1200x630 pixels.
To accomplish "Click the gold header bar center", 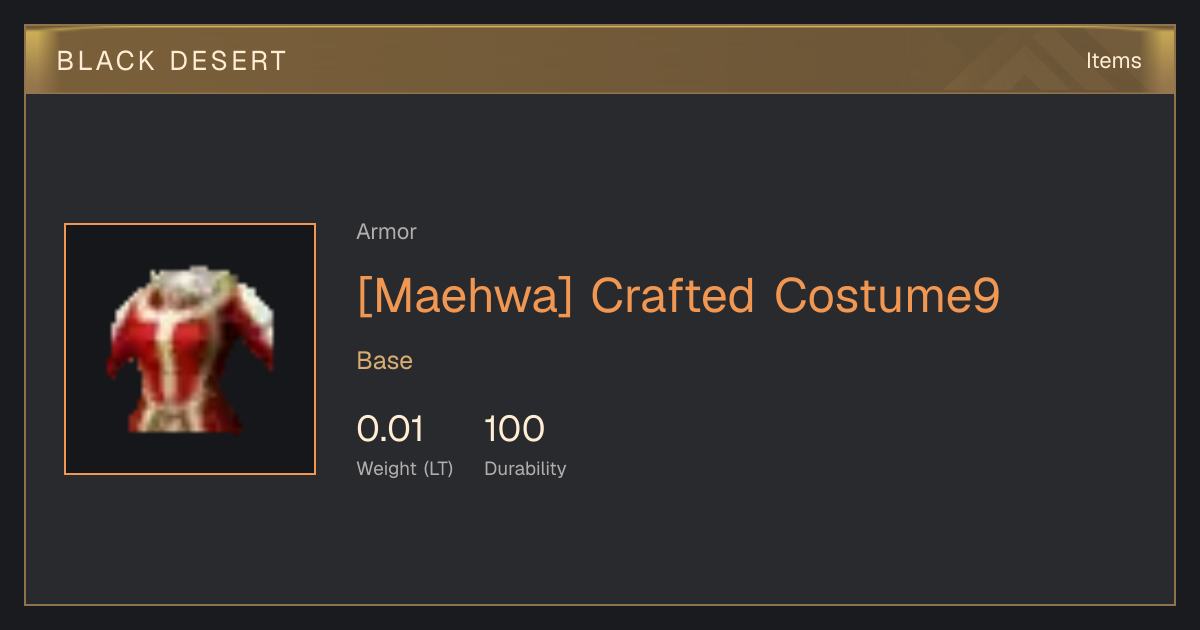I will (600, 60).
